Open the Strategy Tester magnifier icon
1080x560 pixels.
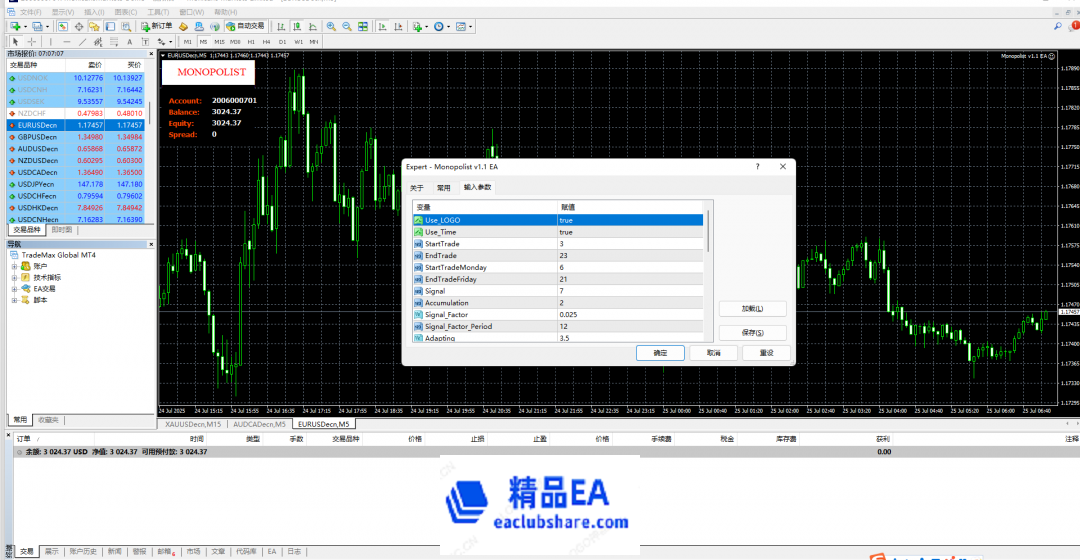(x=126, y=26)
